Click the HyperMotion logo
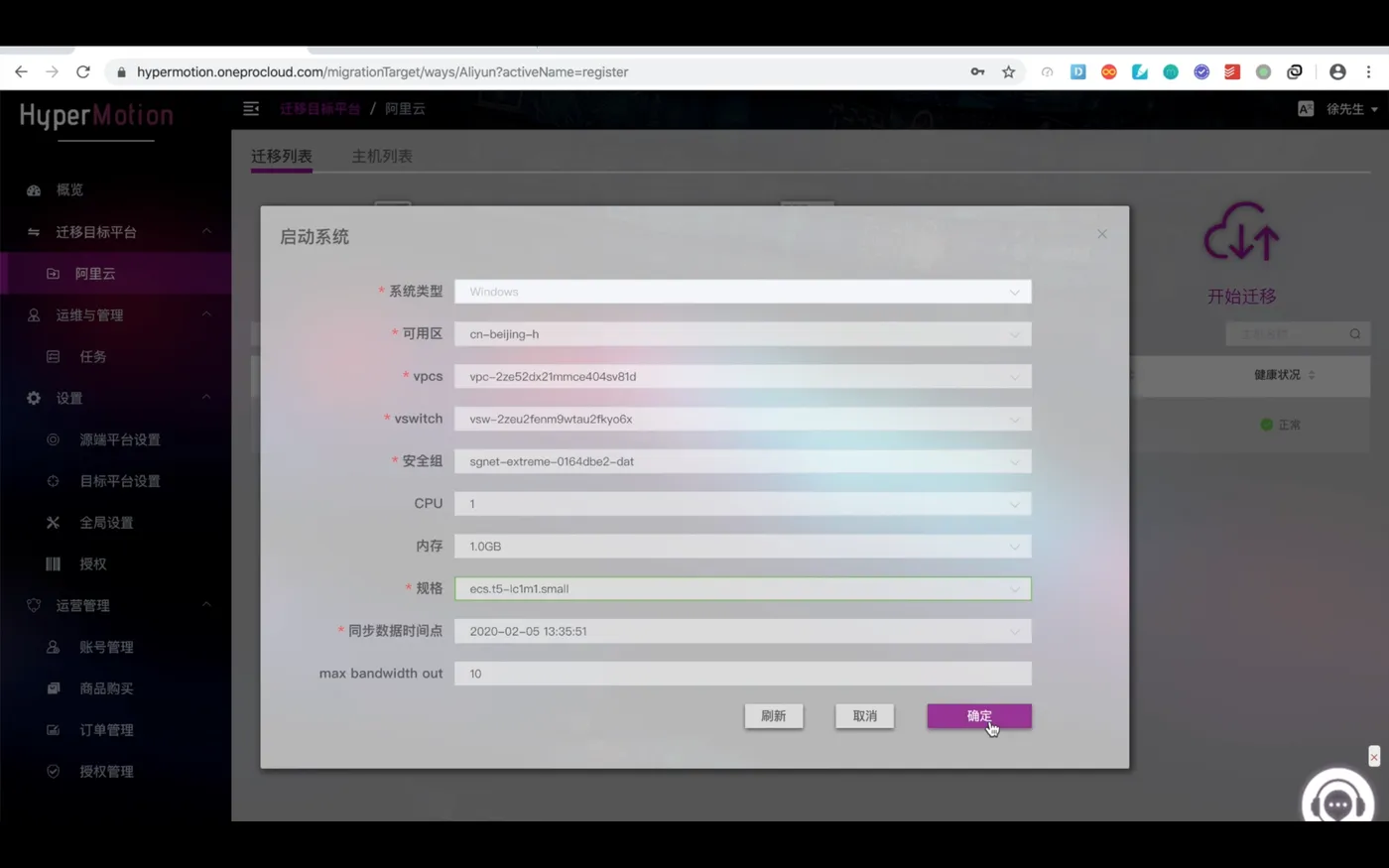The width and height of the screenshot is (1389, 868). coord(96,116)
